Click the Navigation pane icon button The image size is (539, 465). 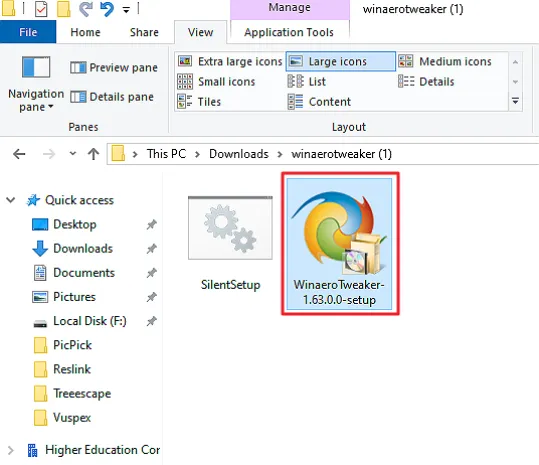pos(36,67)
